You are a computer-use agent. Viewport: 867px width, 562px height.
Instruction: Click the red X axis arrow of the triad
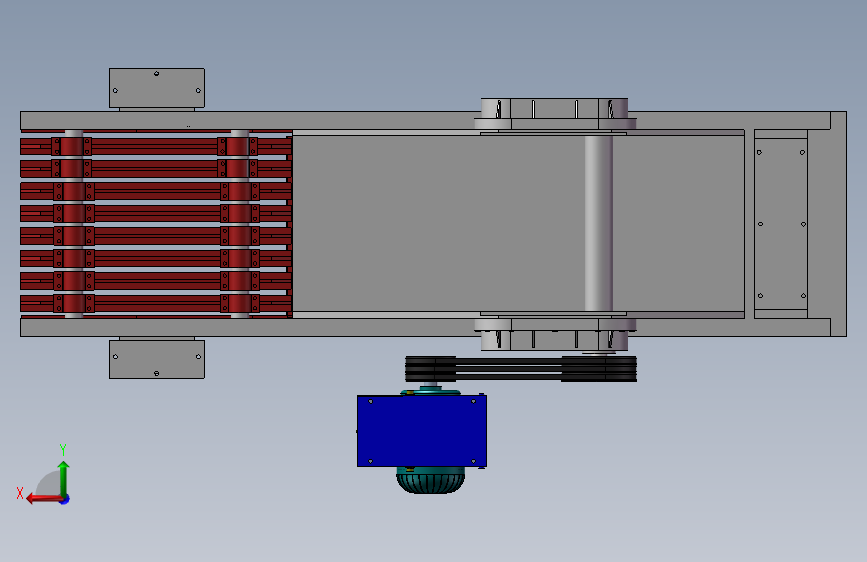point(44,498)
